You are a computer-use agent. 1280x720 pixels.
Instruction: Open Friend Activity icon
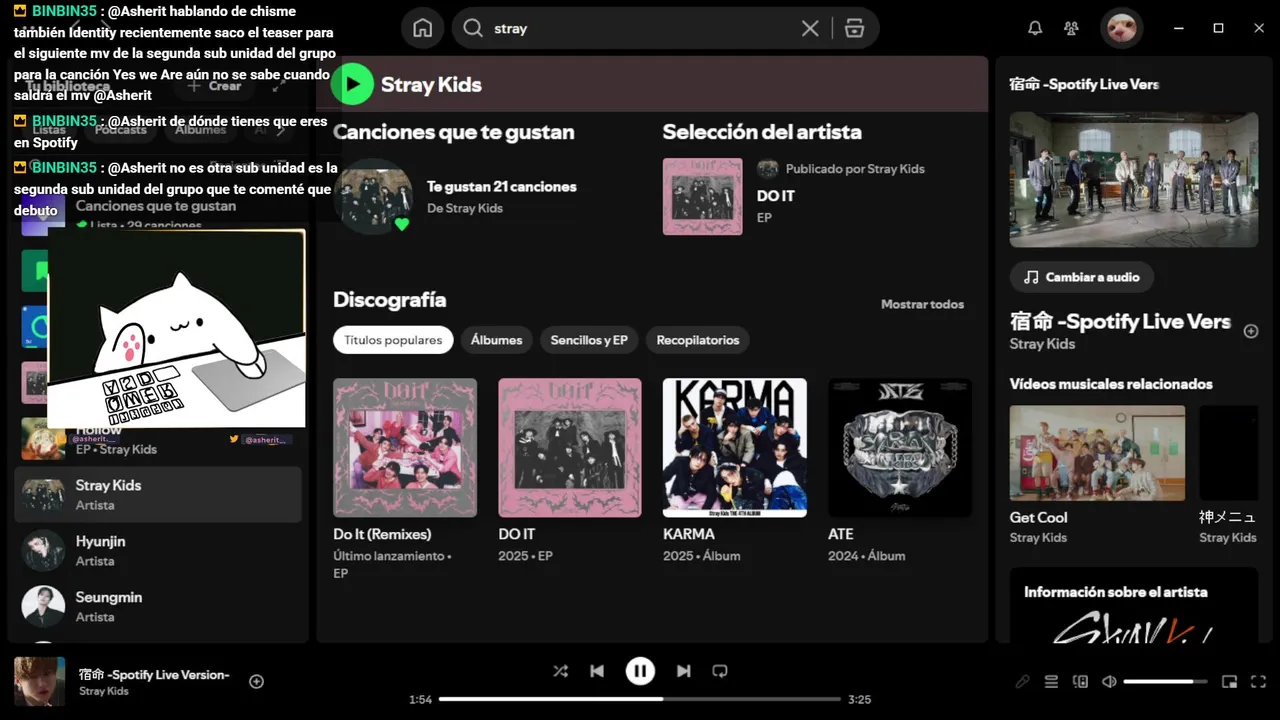(x=1072, y=28)
